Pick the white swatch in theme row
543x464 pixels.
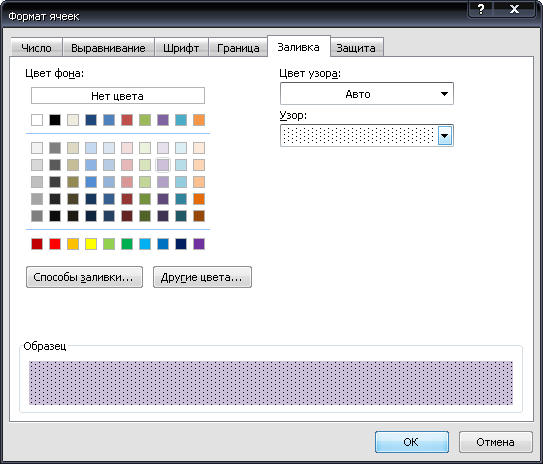point(37,120)
